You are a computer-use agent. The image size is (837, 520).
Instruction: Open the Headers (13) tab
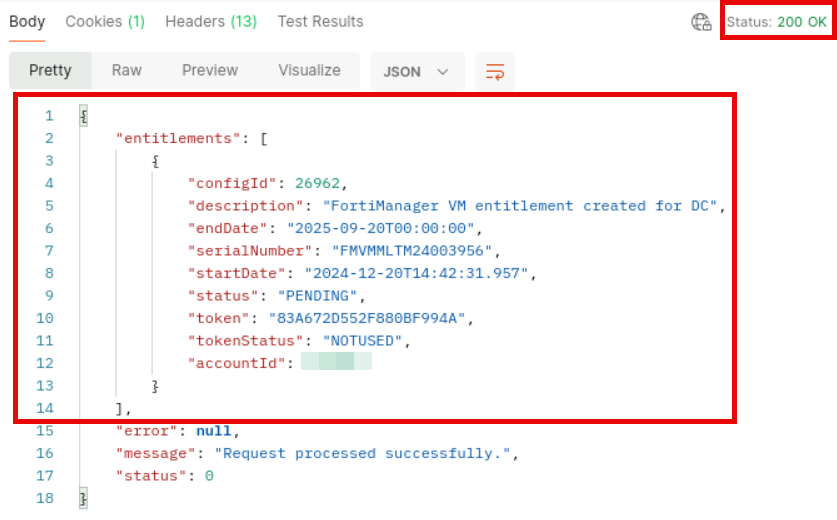coord(211,22)
